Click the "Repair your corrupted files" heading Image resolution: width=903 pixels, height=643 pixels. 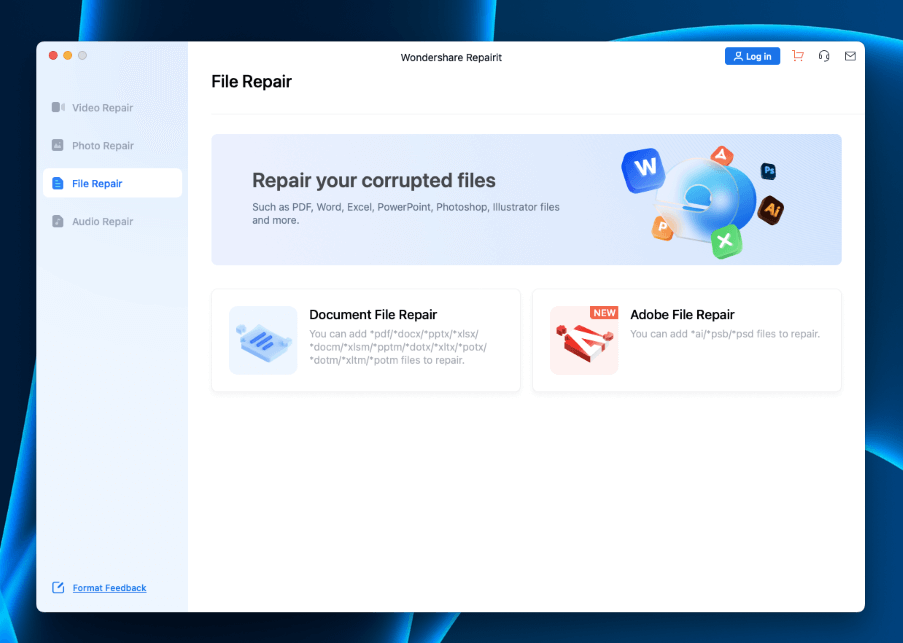374,180
